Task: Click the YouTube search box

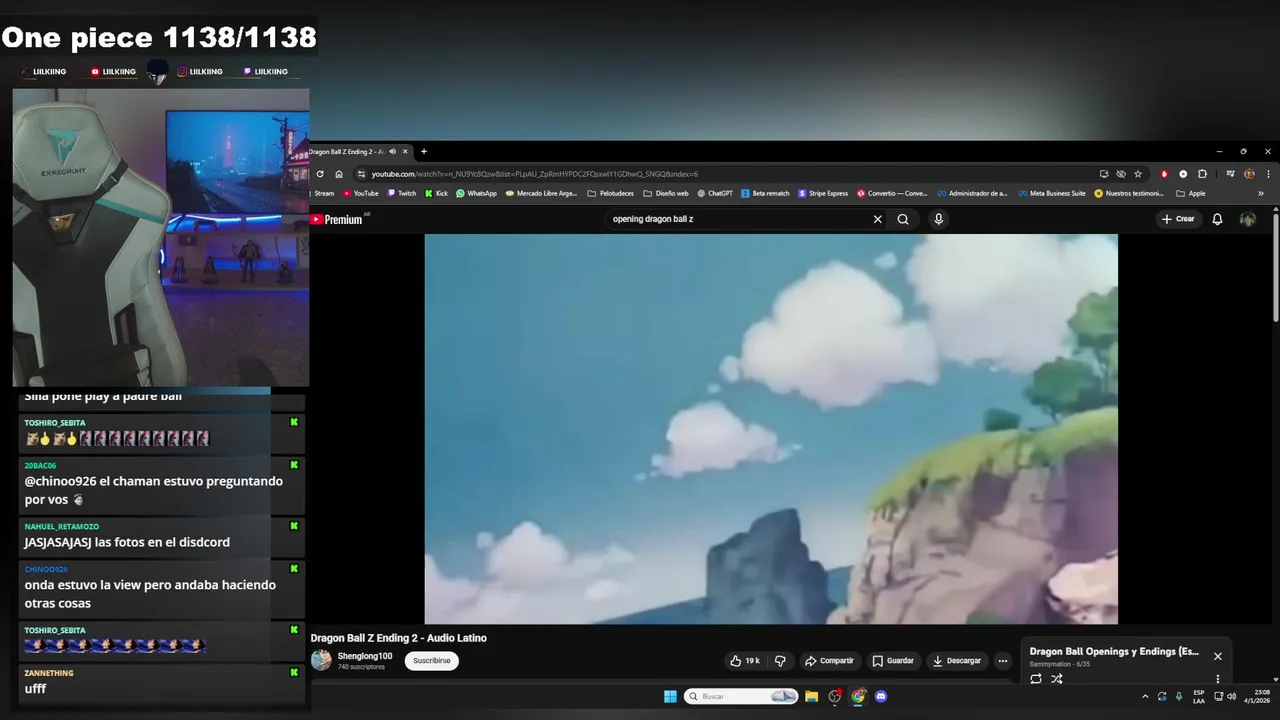Action: point(738,219)
